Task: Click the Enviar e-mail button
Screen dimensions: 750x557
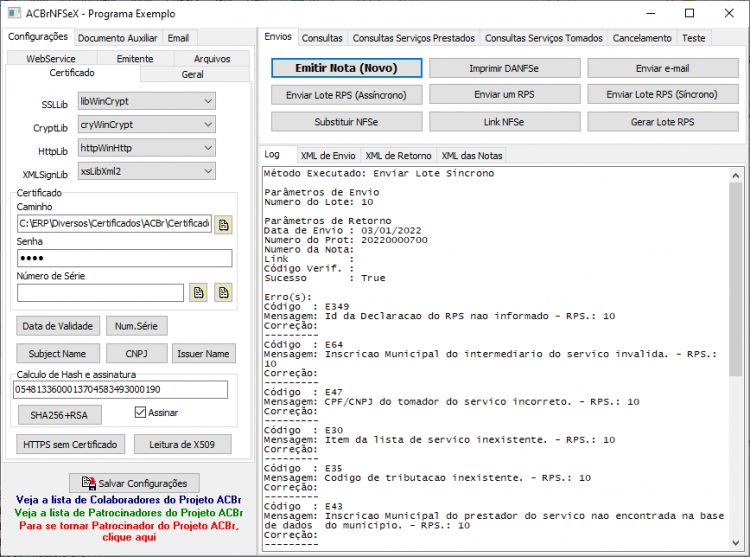Action: (663, 68)
